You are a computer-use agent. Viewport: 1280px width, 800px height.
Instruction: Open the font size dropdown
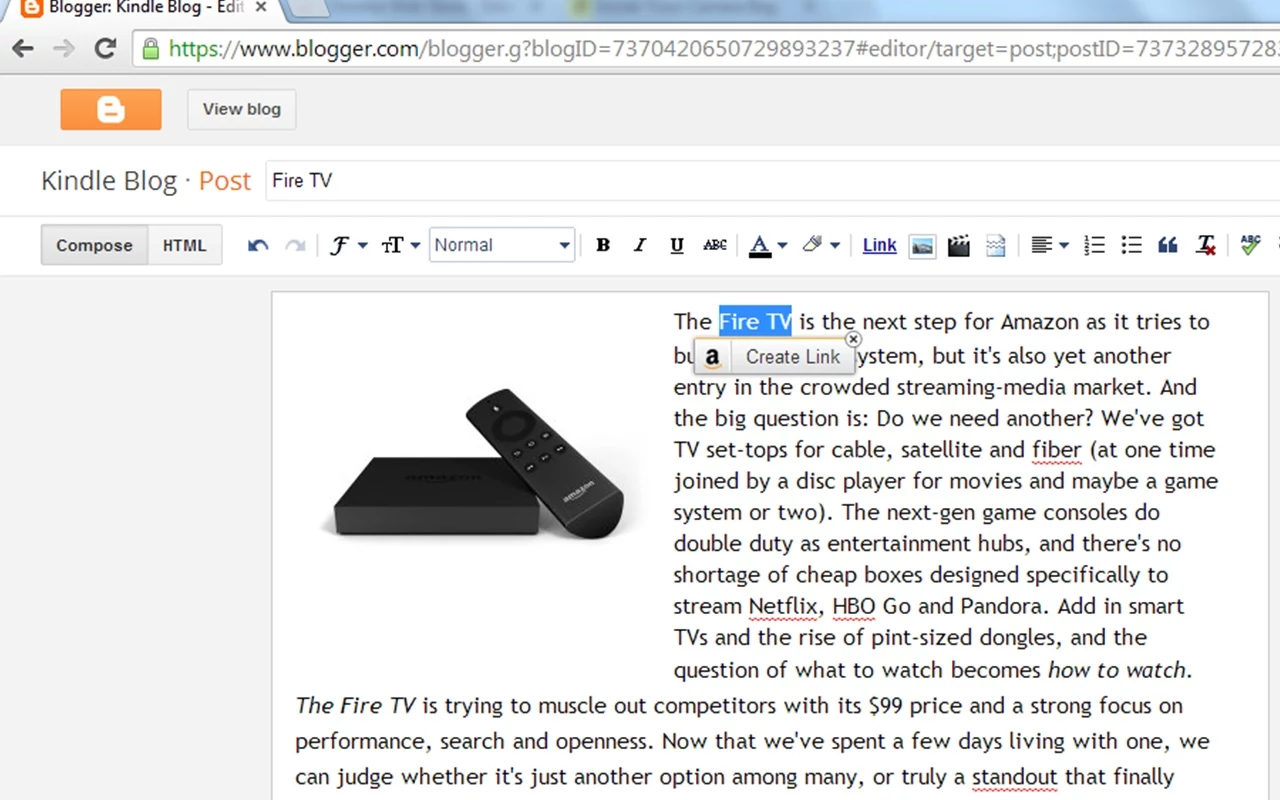[400, 245]
